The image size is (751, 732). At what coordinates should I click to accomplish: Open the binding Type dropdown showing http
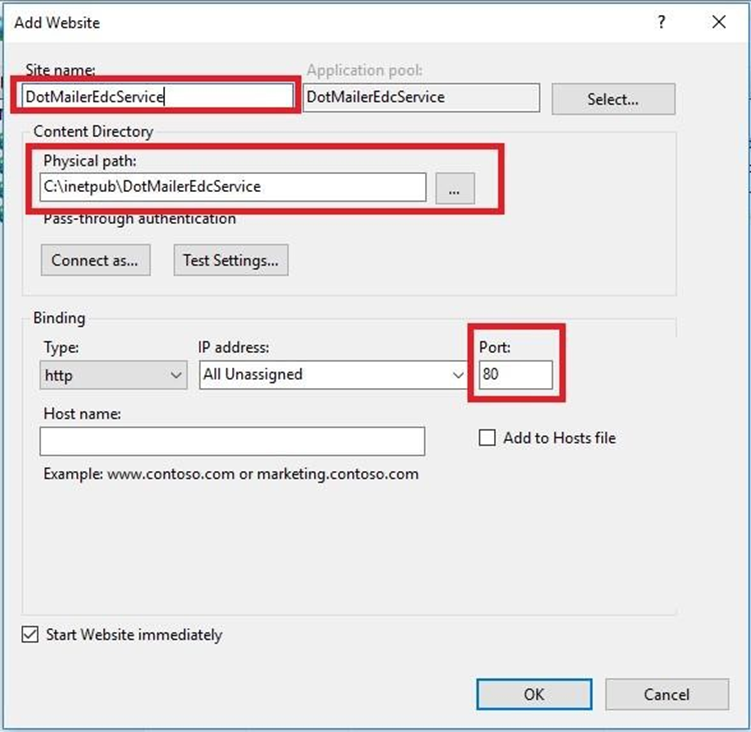tap(113, 375)
